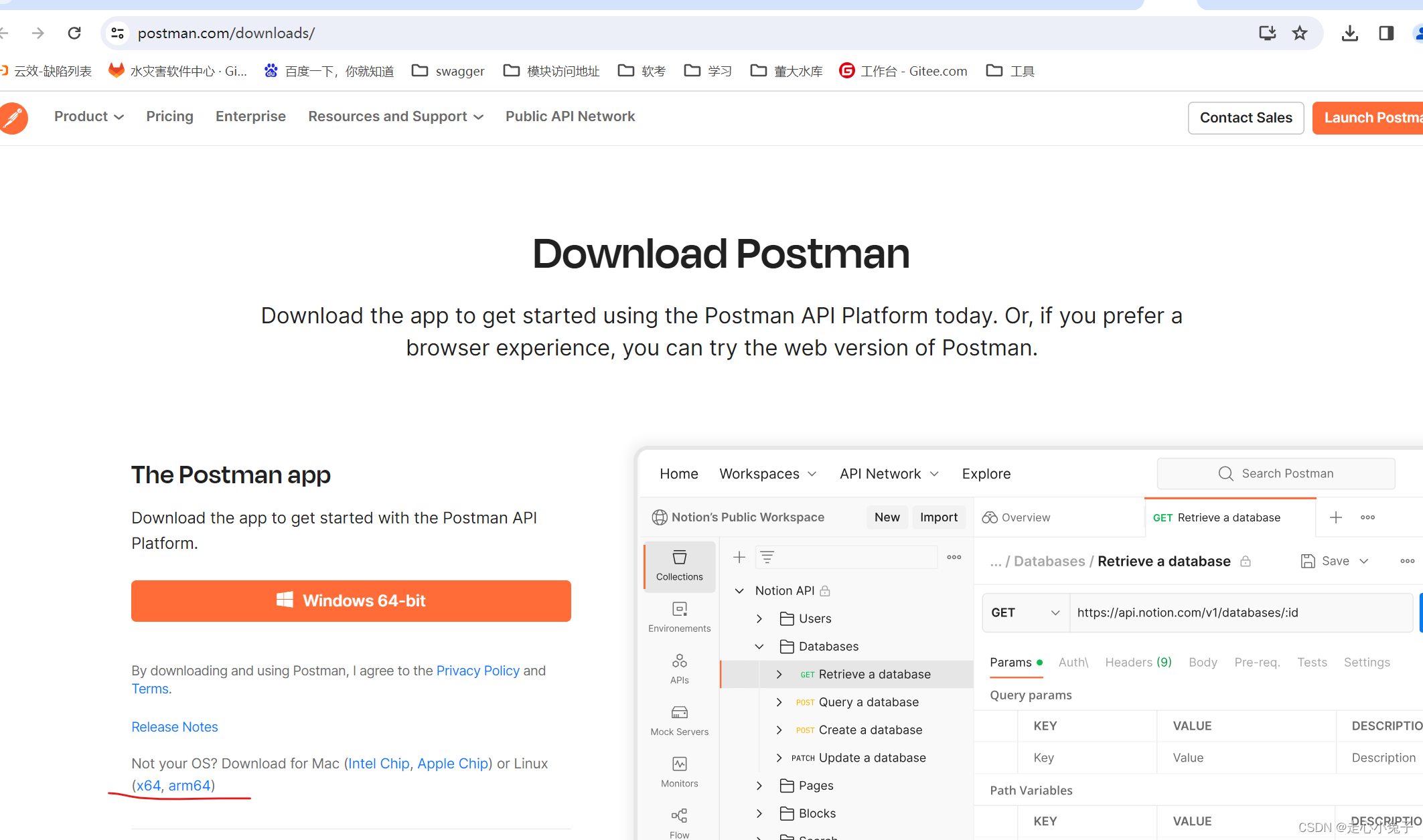This screenshot has height=840, width=1423.
Task: Bookmark this page with the star icon
Action: coord(1300,33)
